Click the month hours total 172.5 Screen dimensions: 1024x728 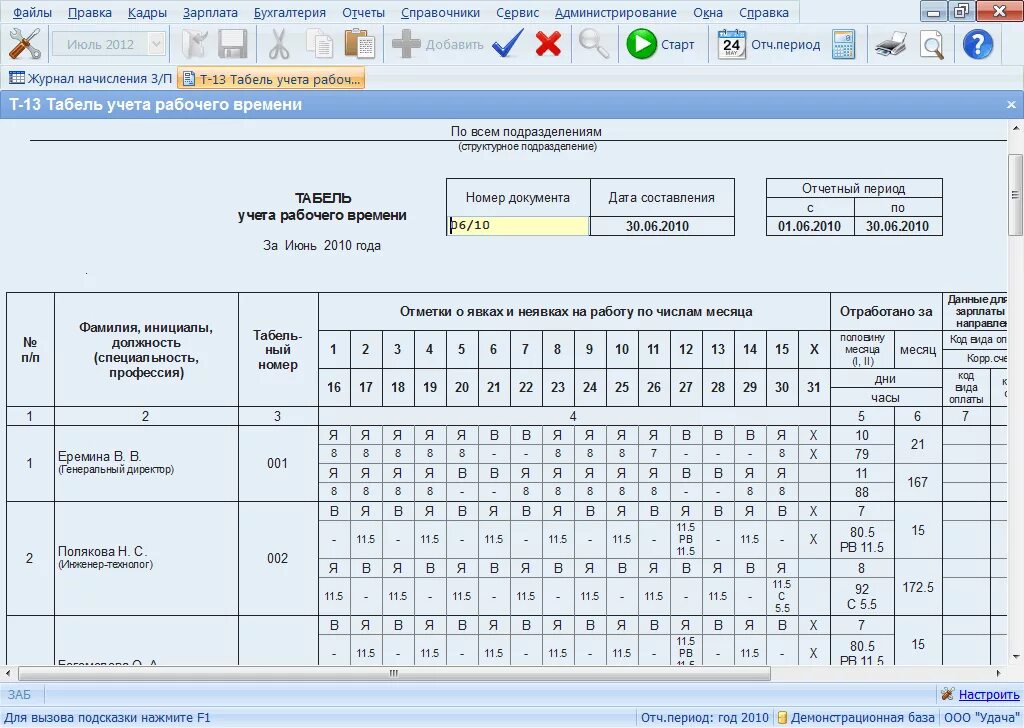(918, 587)
